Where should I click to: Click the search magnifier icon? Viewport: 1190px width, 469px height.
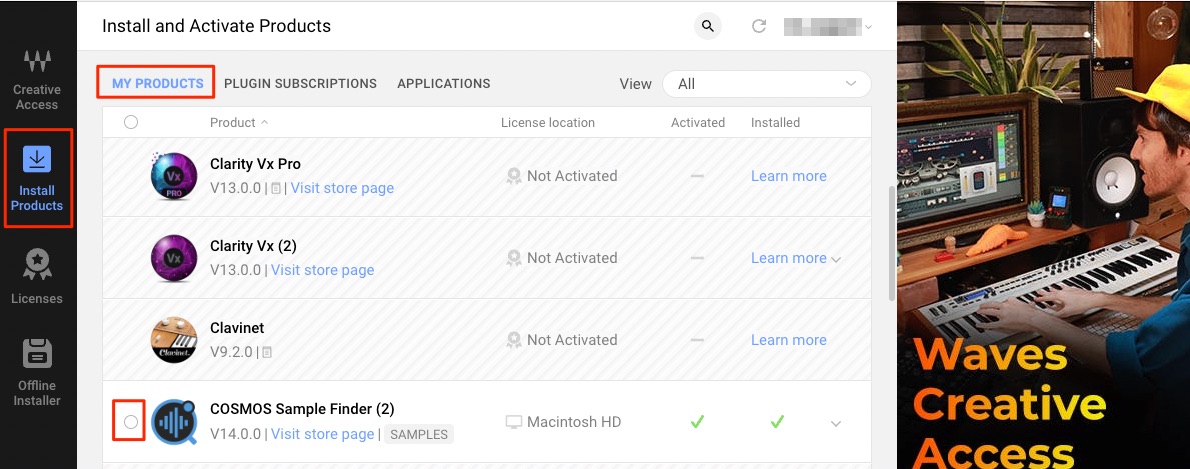click(707, 27)
